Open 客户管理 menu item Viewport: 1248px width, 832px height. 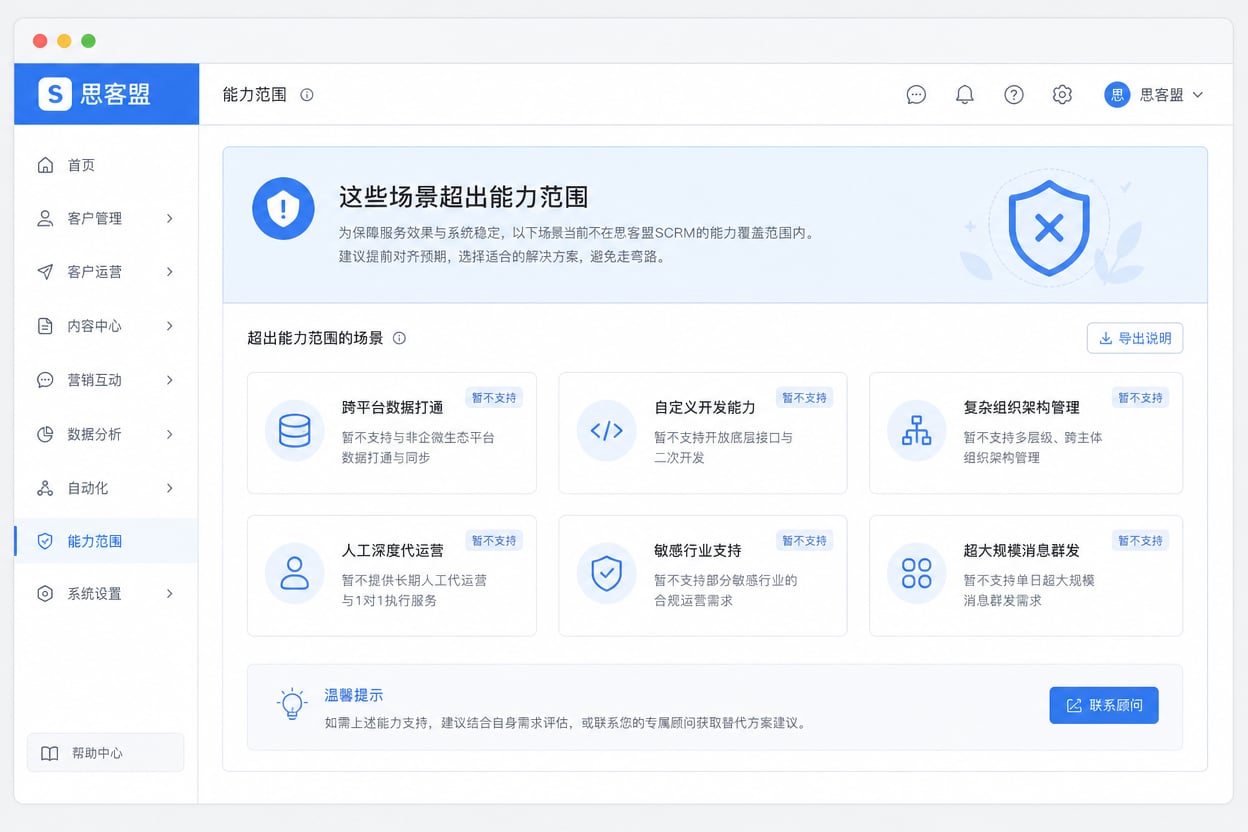click(x=106, y=218)
